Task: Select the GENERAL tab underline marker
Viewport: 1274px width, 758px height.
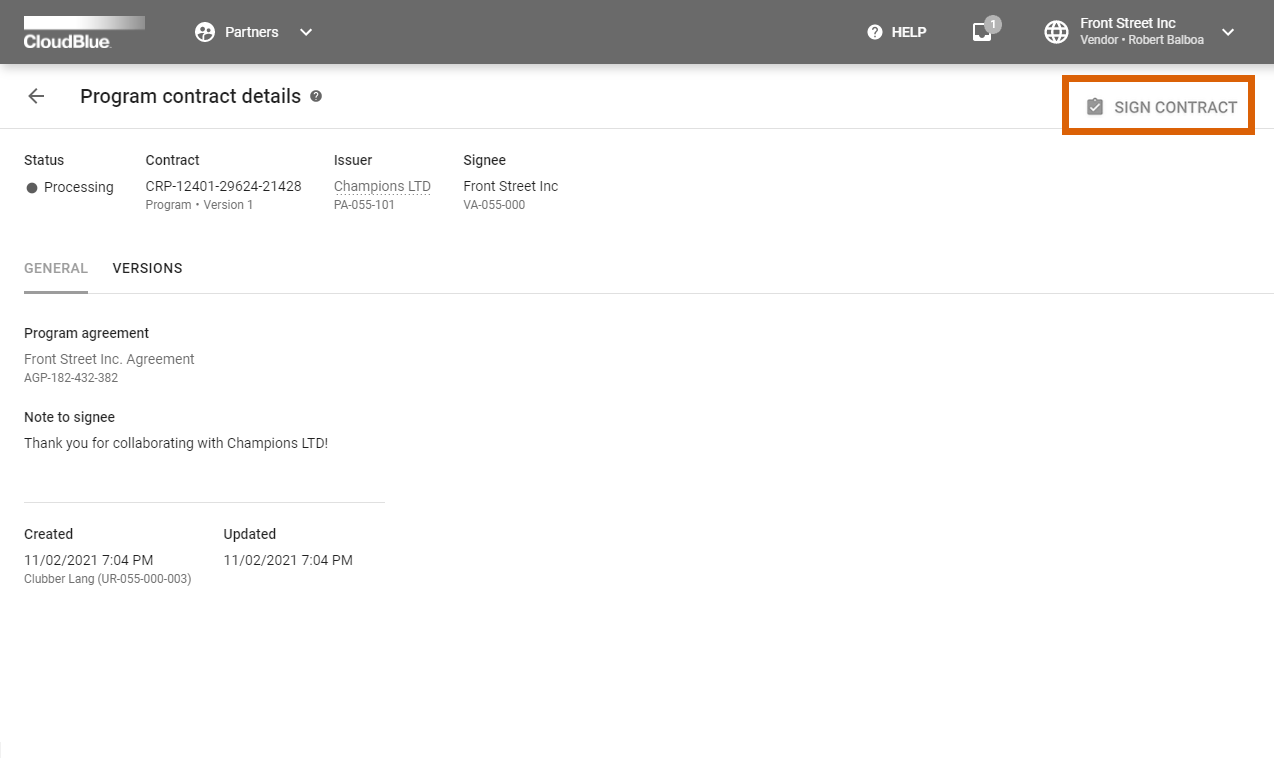Action: [55, 293]
